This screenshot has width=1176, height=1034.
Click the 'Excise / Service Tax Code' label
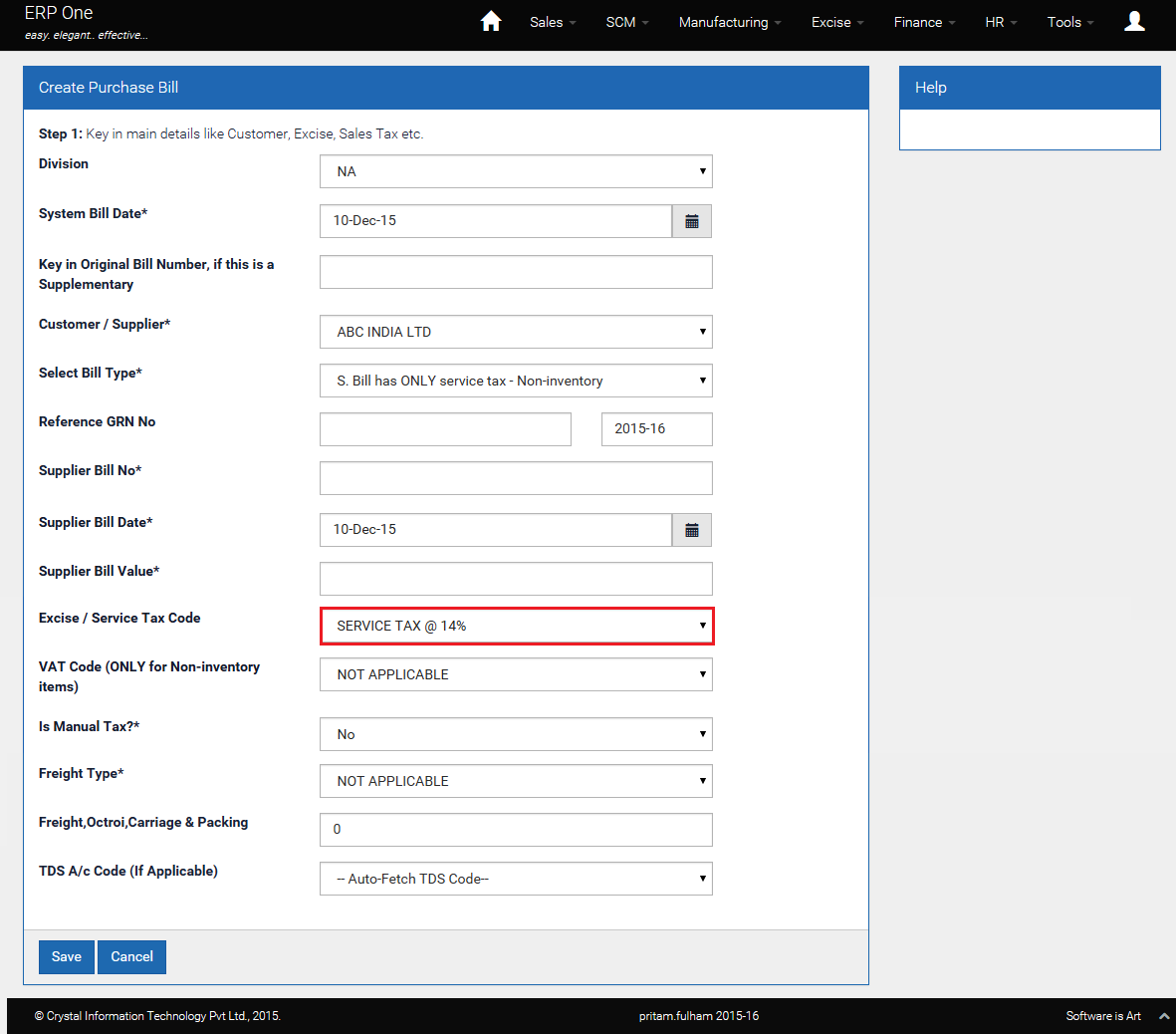click(120, 619)
